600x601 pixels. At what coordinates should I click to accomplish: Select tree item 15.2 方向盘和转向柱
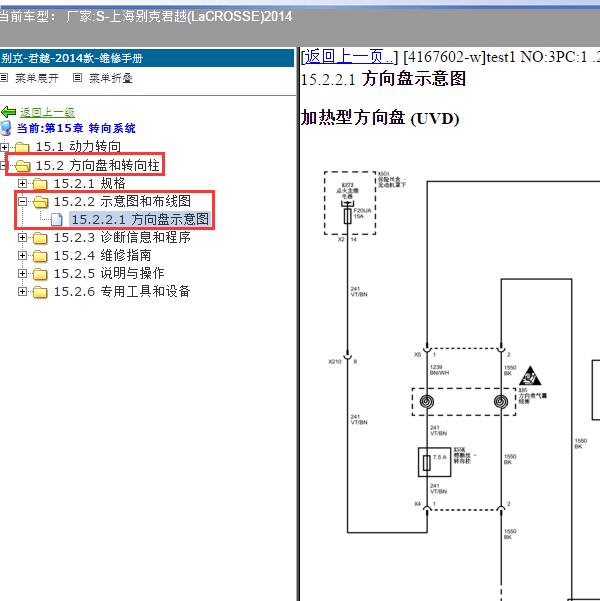pos(97,165)
